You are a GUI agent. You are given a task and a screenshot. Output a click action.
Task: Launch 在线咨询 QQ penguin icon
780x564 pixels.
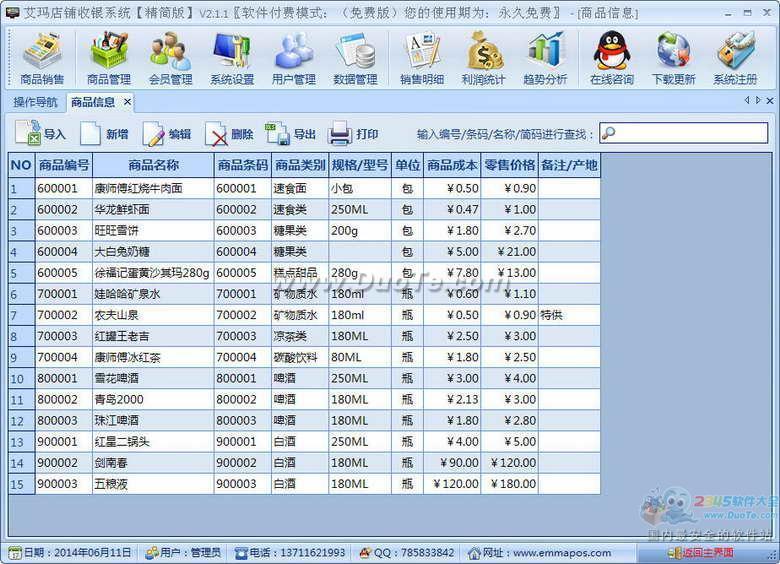point(612,56)
